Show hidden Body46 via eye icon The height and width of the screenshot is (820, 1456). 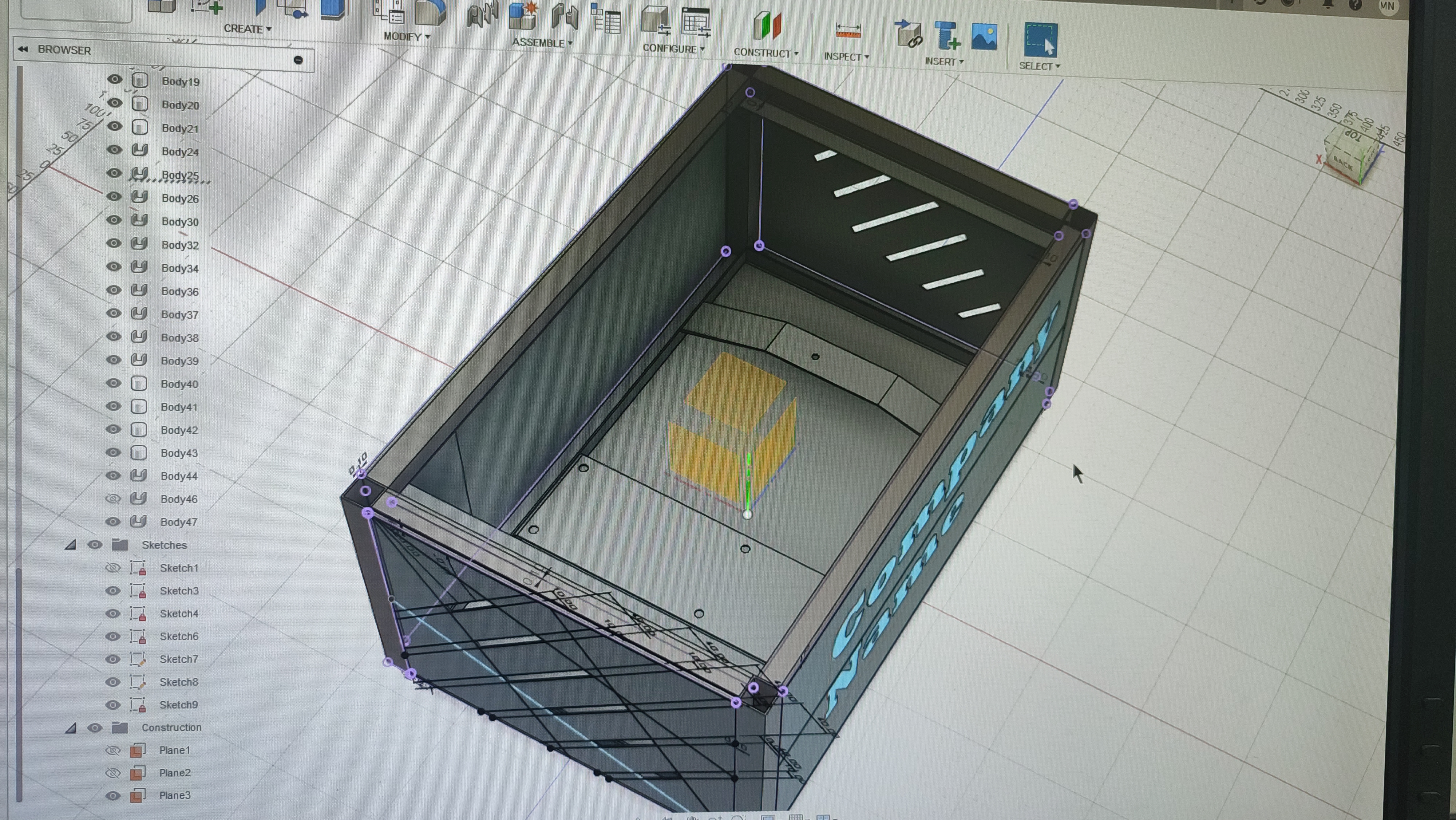(x=114, y=499)
